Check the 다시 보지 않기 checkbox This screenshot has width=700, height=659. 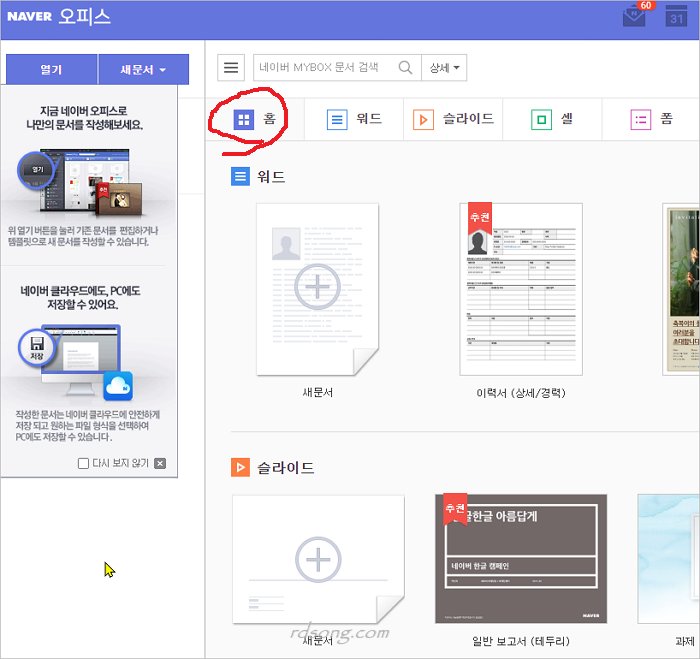(84, 464)
